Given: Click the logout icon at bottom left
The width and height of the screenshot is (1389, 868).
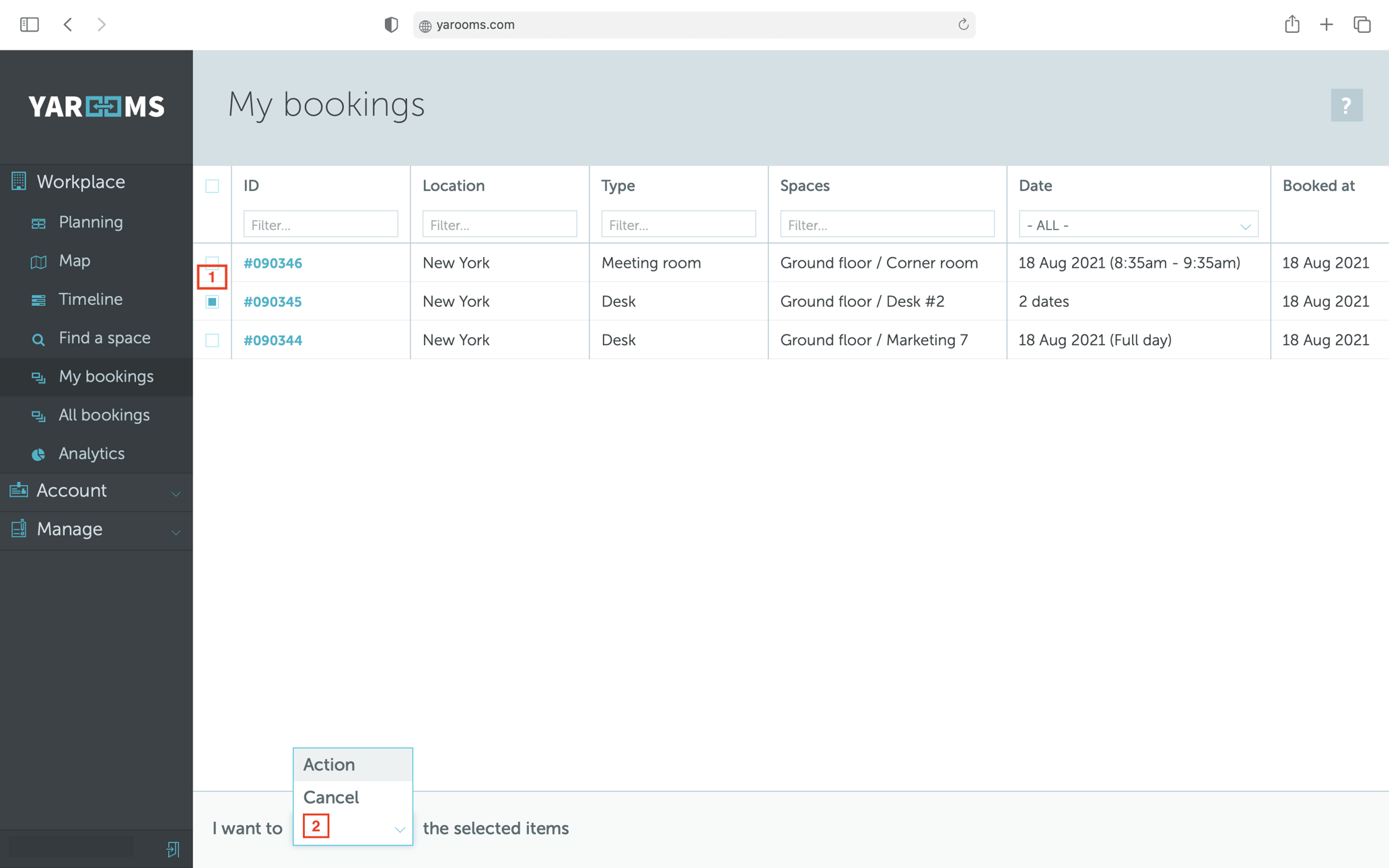Looking at the screenshot, I should (173, 850).
